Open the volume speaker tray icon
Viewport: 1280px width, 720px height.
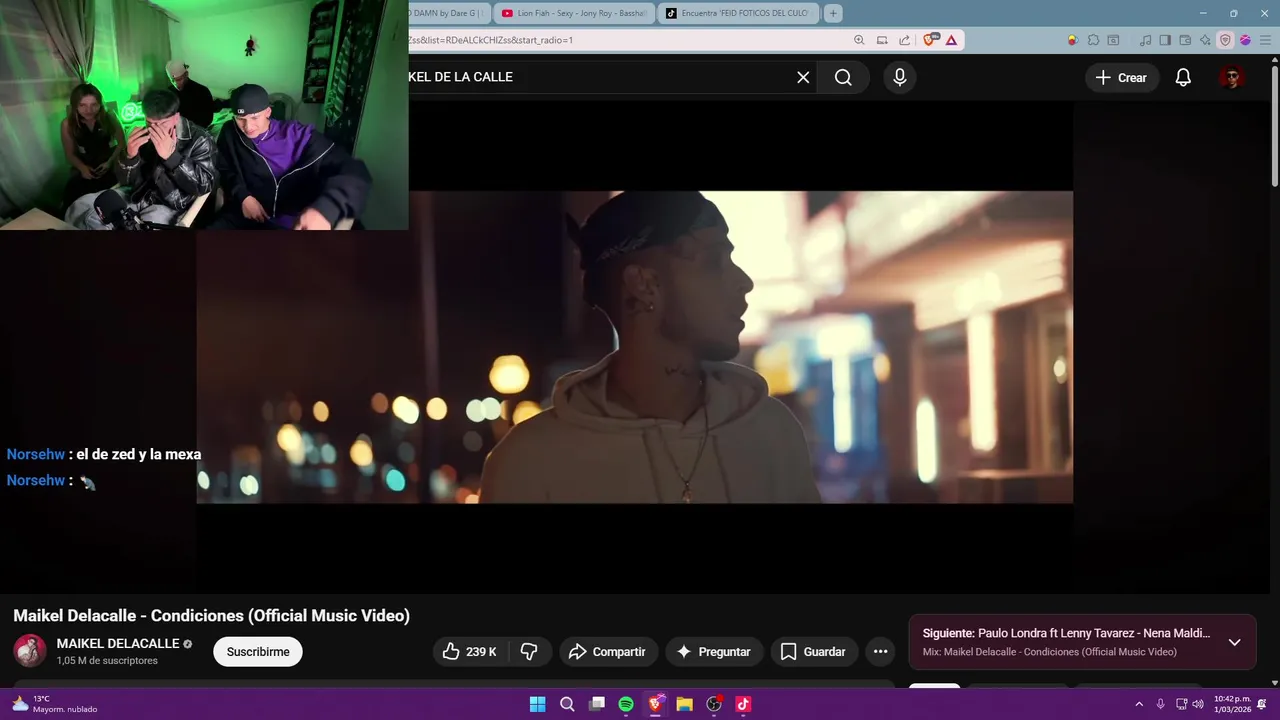pos(1198,704)
